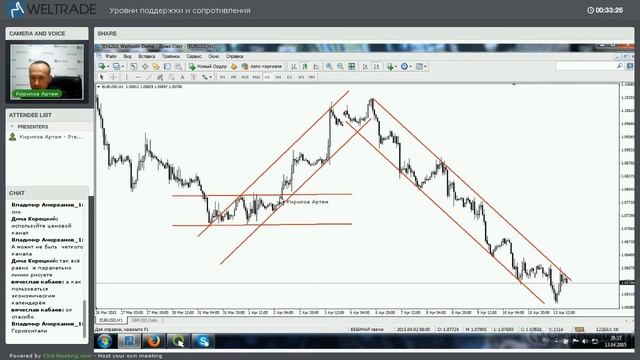Switch to the EURUSD,H1 chart tab
This screenshot has height=360, width=640.
point(111,320)
